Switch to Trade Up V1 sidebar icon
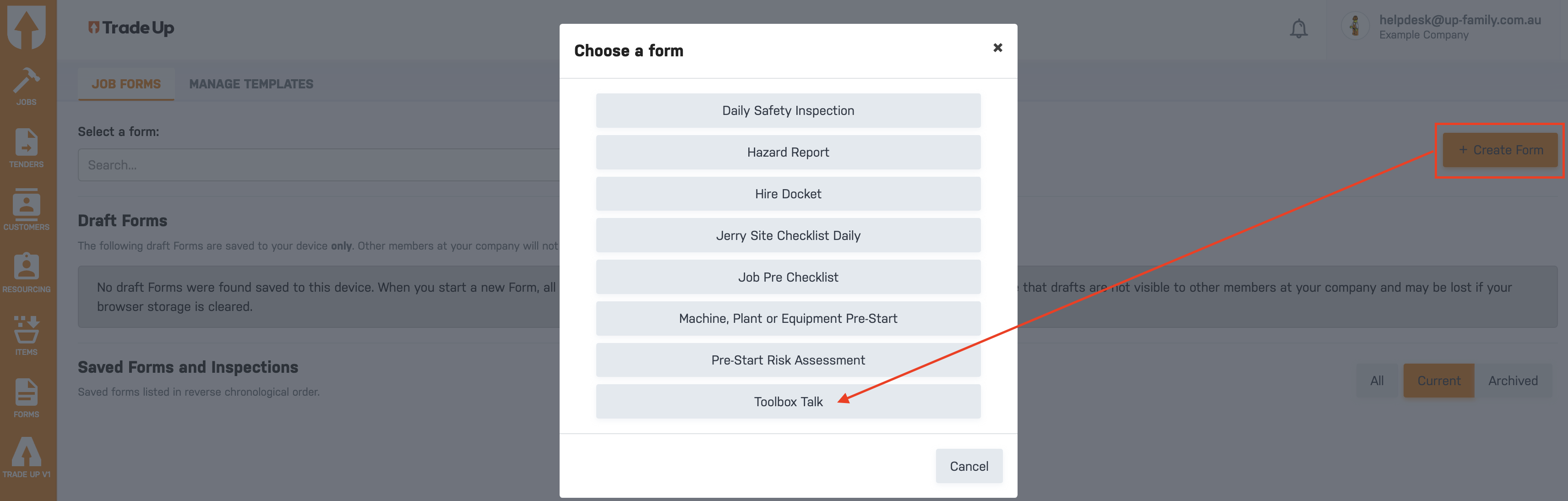This screenshot has width=1568, height=501. [x=26, y=457]
